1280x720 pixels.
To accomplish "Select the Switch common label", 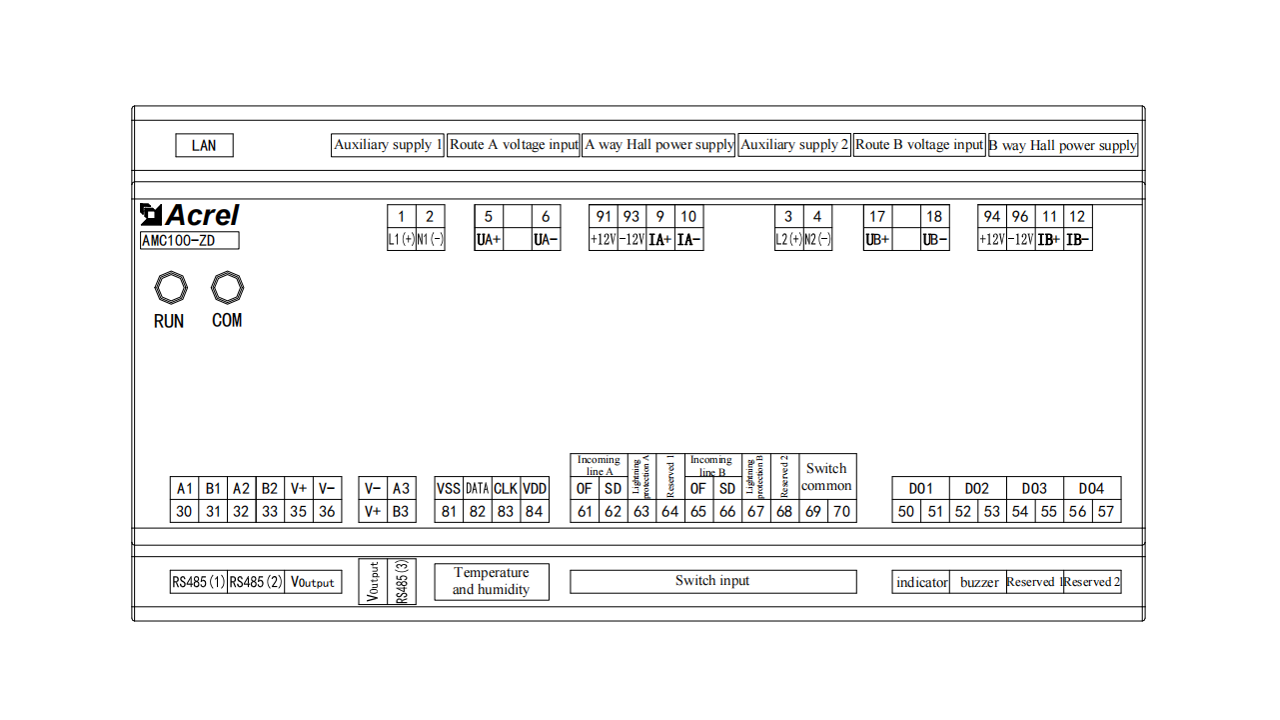I will coord(827,477).
